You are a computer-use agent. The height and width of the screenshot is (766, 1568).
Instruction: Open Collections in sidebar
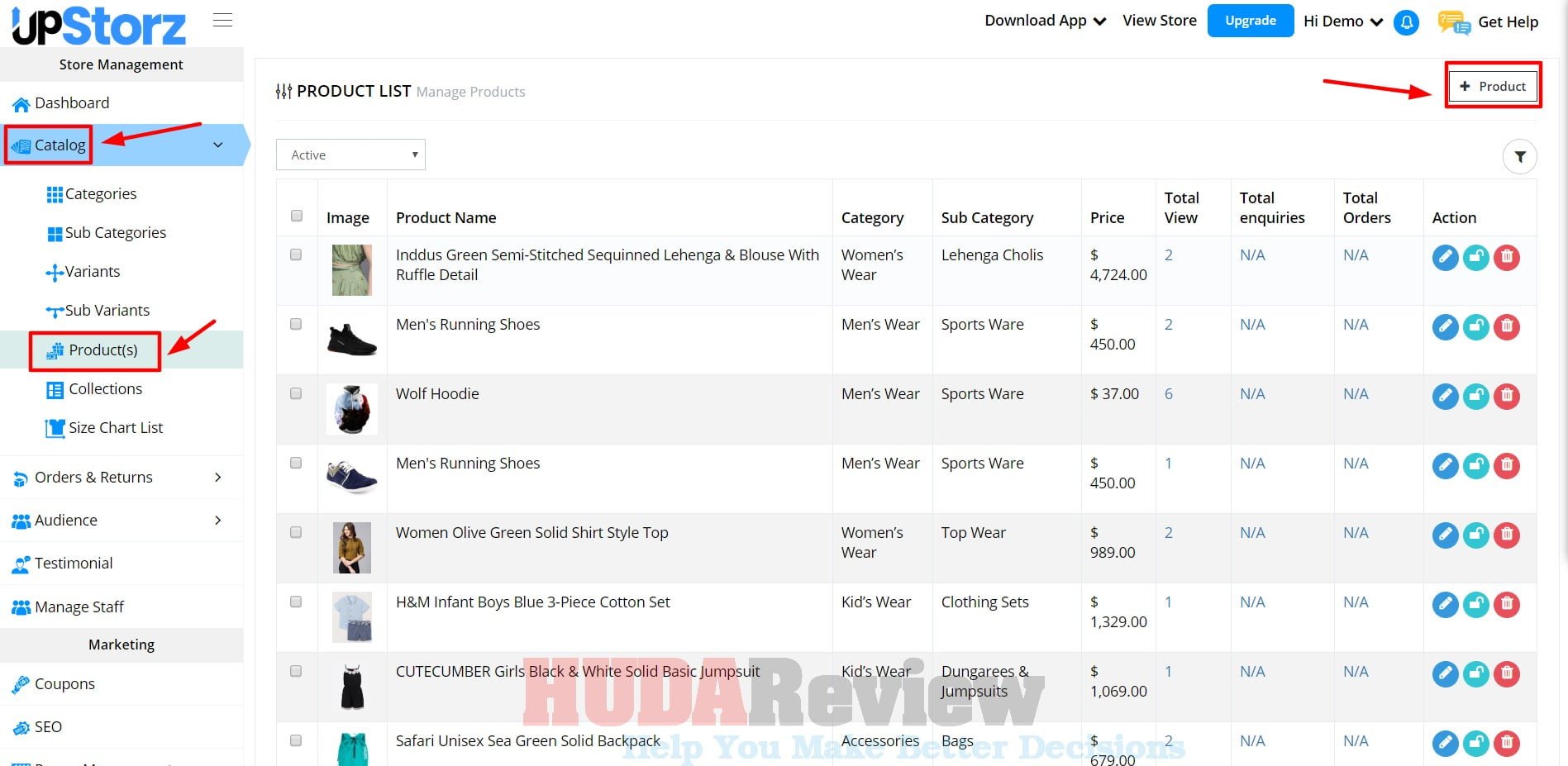coord(105,389)
